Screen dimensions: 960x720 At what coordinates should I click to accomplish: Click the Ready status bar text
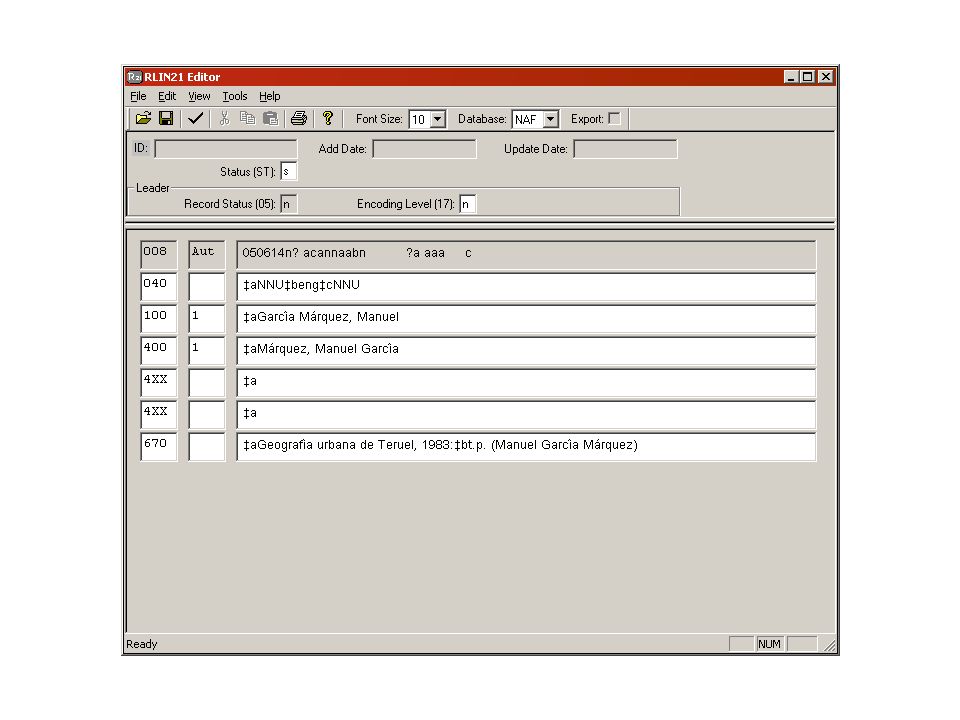tap(142, 644)
